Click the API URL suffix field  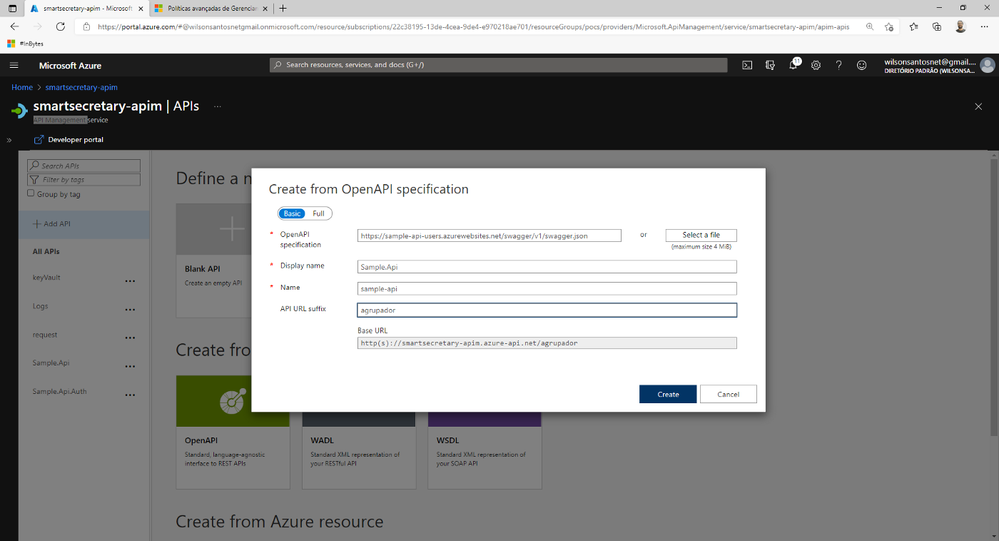[547, 310]
